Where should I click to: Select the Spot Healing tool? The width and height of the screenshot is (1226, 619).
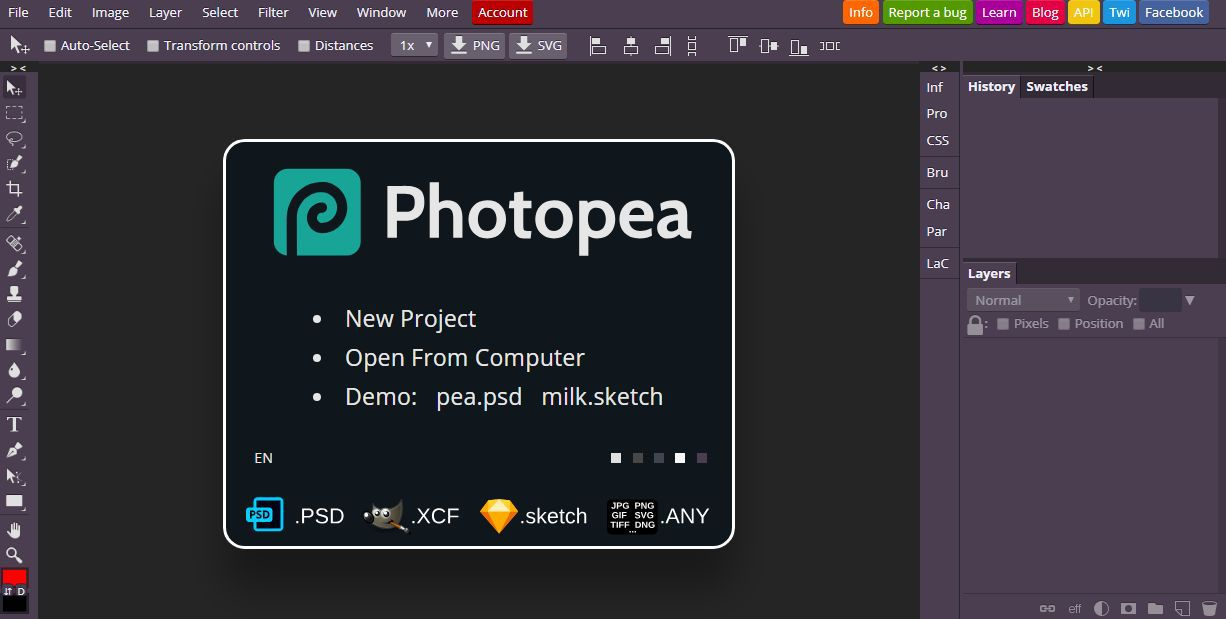pyautogui.click(x=15, y=243)
